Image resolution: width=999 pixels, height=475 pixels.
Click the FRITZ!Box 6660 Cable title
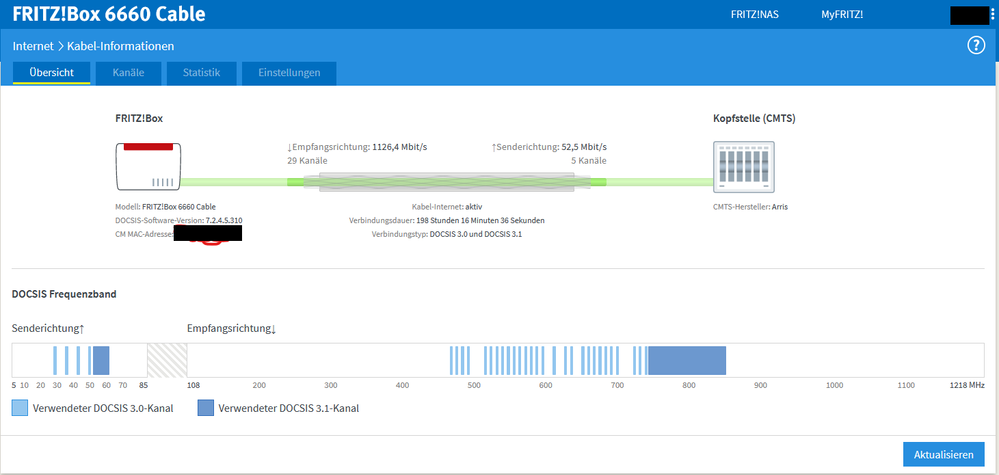point(109,14)
